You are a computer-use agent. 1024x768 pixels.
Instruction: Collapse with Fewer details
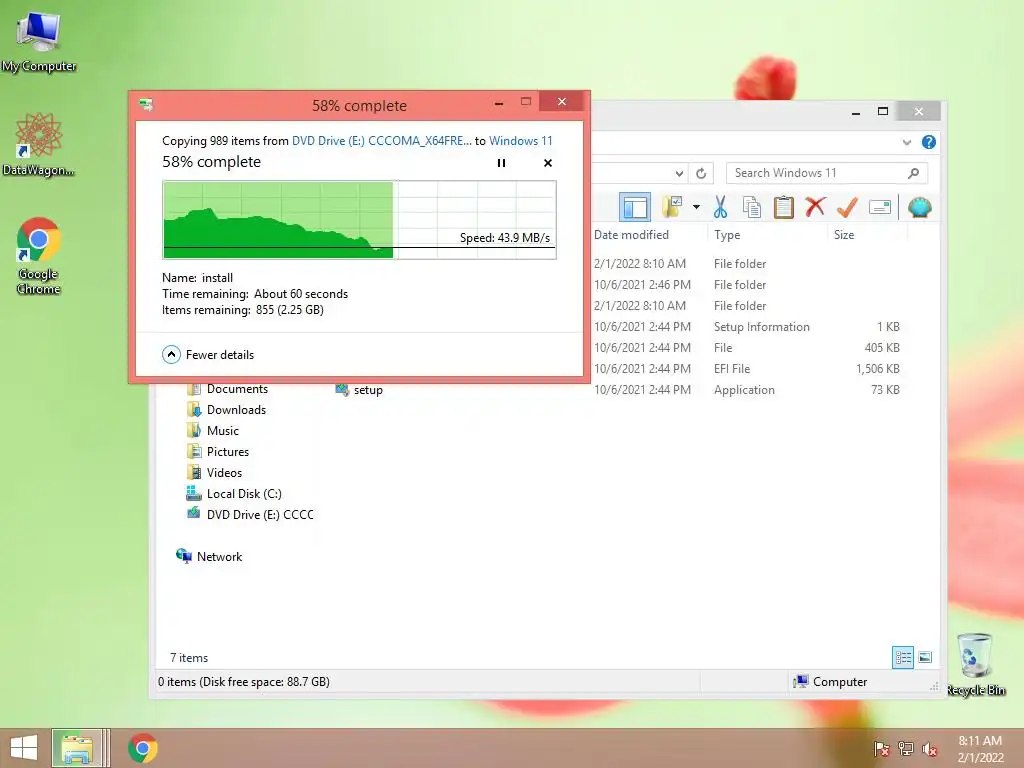208,355
